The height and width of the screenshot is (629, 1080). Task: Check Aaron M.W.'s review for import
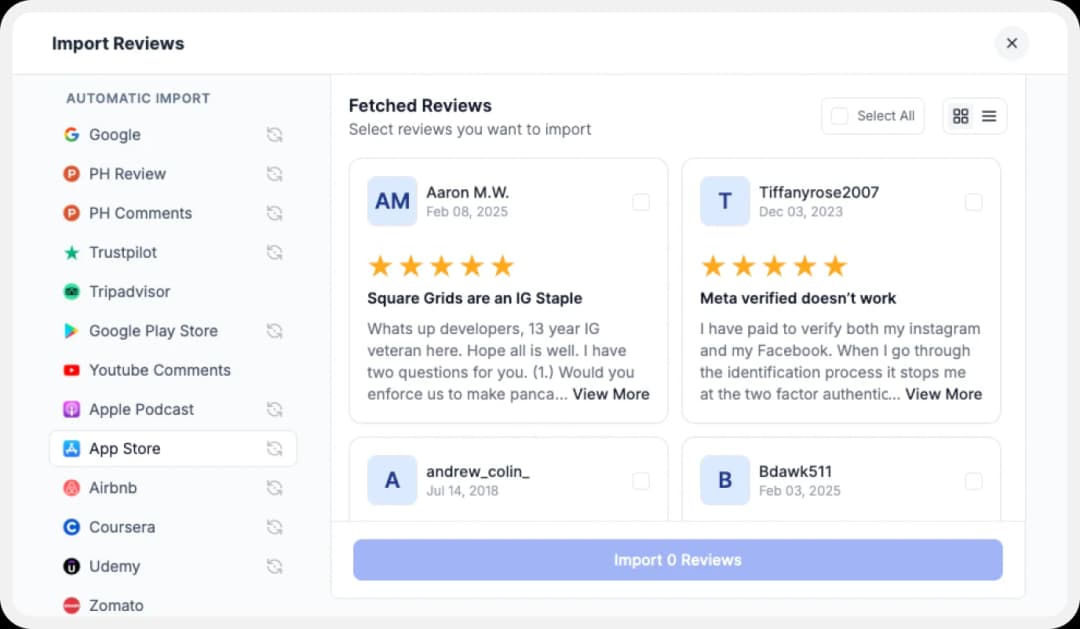pos(641,202)
